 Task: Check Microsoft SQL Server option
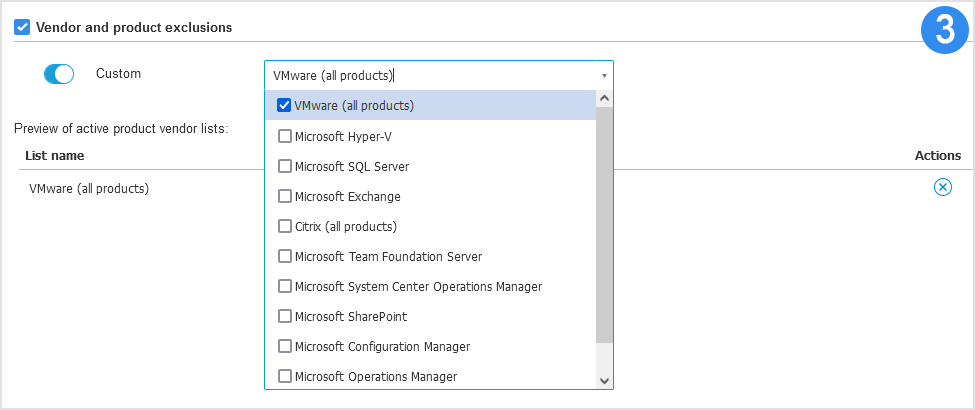pyautogui.click(x=284, y=166)
